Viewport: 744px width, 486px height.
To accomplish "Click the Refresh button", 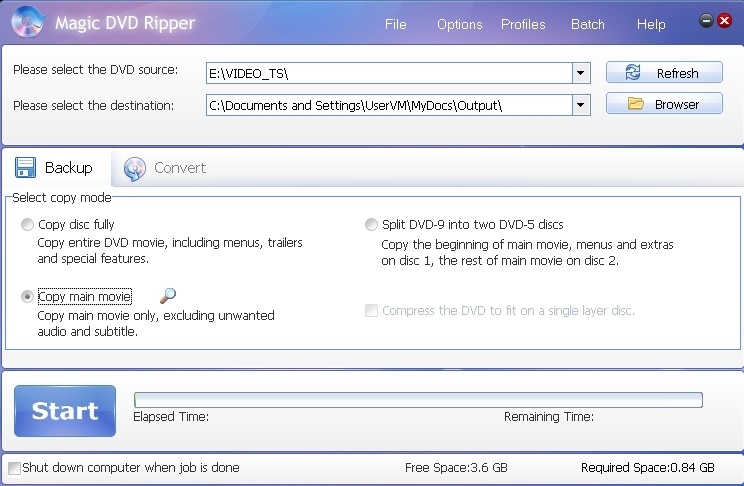I will point(664,72).
